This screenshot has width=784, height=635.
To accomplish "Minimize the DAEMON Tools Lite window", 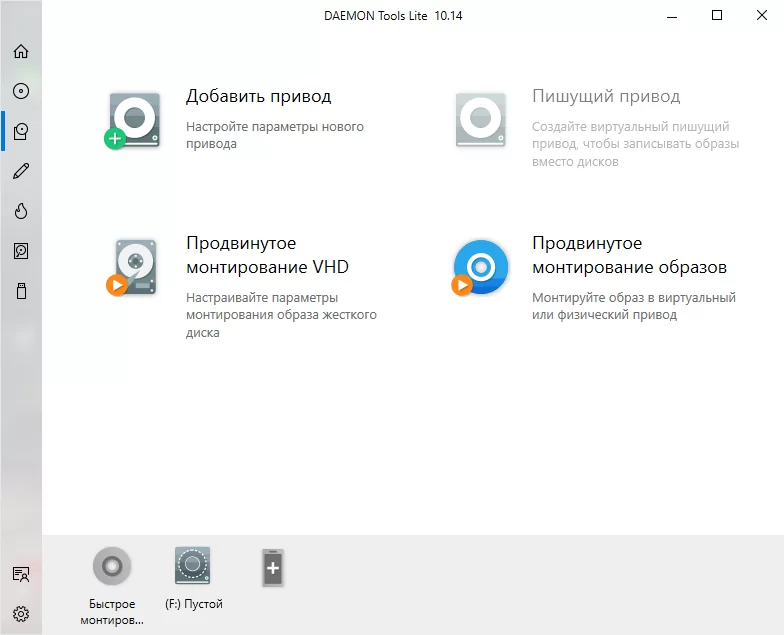I will click(672, 16).
